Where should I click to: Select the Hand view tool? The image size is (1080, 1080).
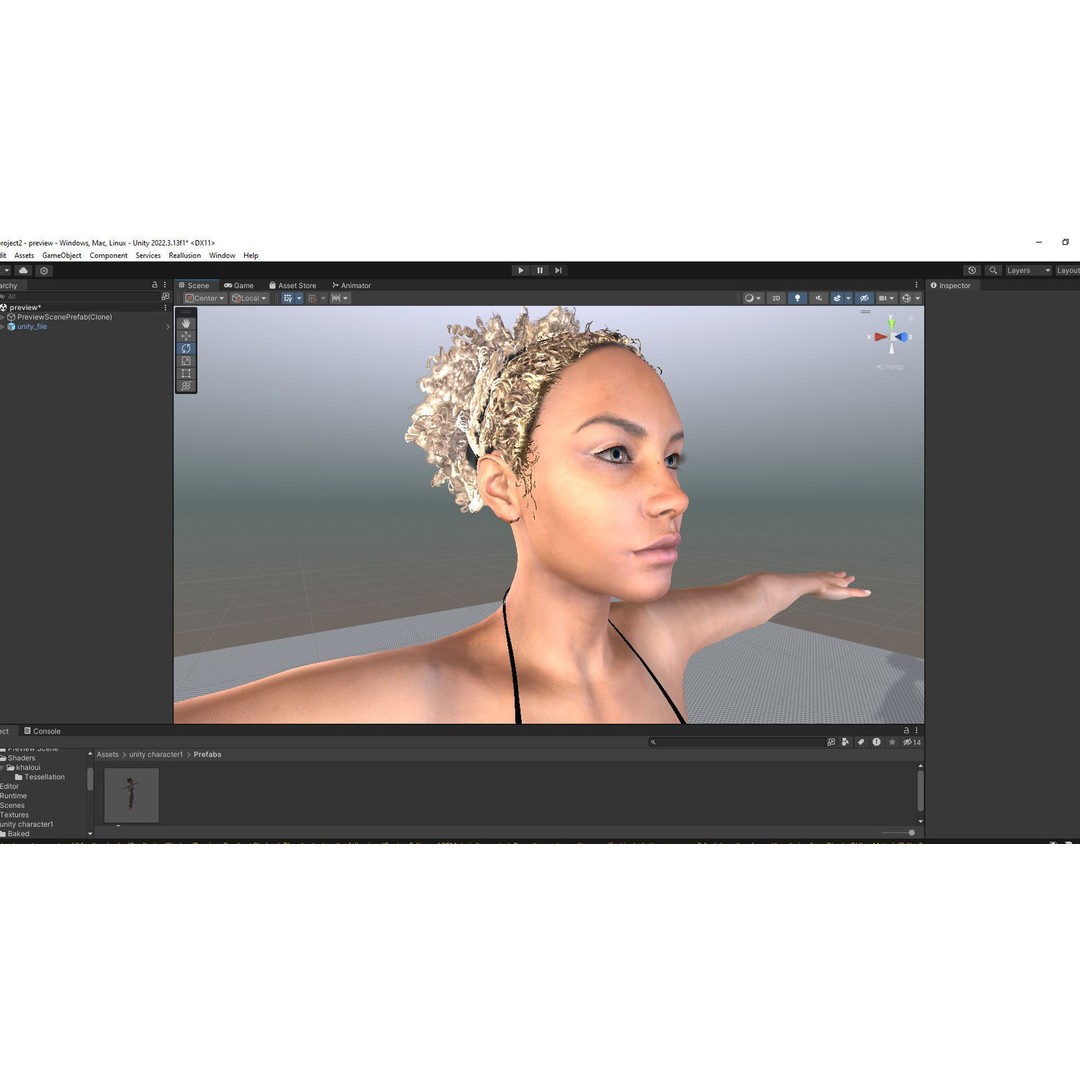point(186,323)
